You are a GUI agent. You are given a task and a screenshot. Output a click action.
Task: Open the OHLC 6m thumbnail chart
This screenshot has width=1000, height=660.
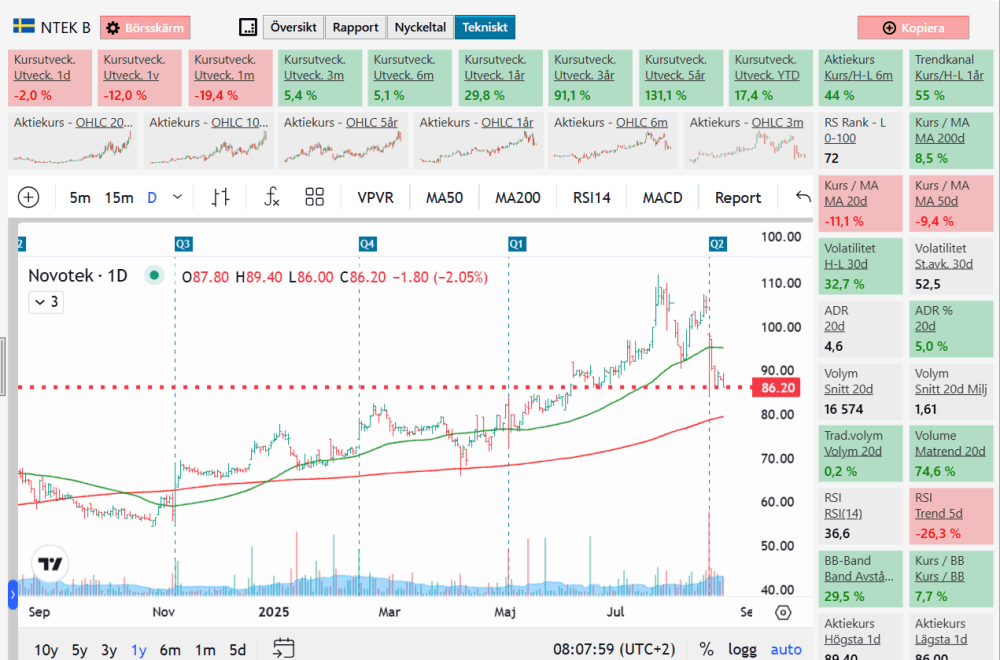pyautogui.click(x=614, y=141)
